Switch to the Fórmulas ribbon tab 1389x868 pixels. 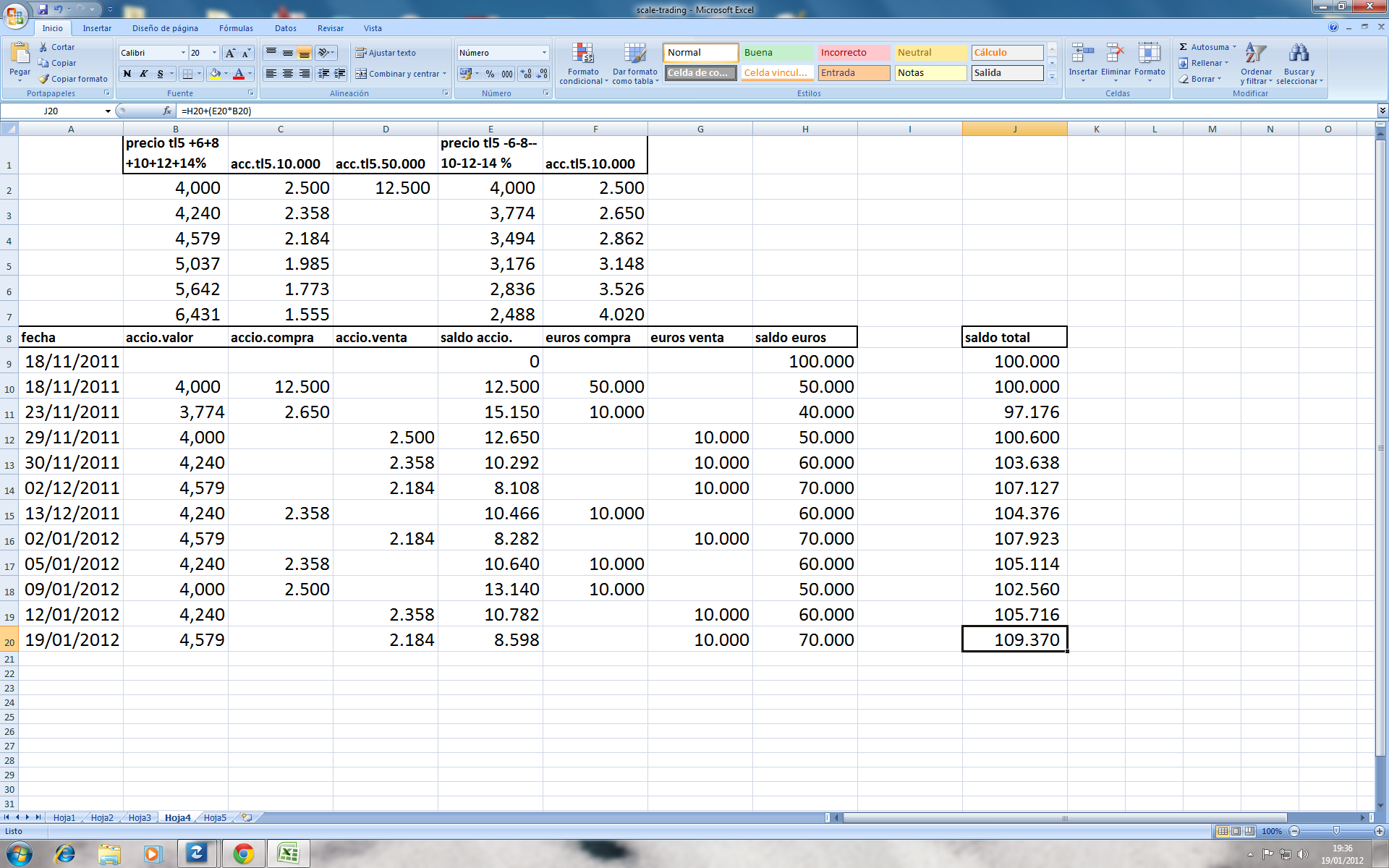236,28
